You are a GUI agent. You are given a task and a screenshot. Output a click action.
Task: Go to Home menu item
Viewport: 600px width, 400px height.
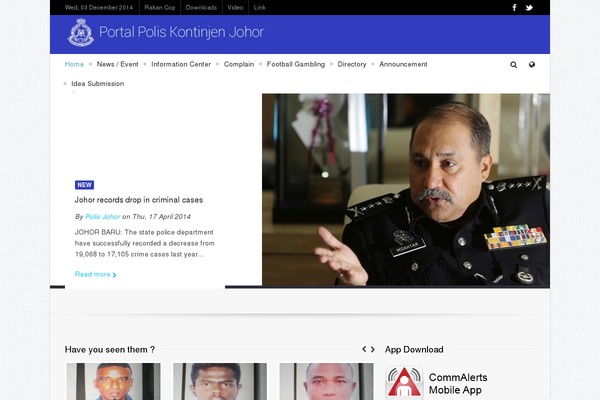click(74, 64)
